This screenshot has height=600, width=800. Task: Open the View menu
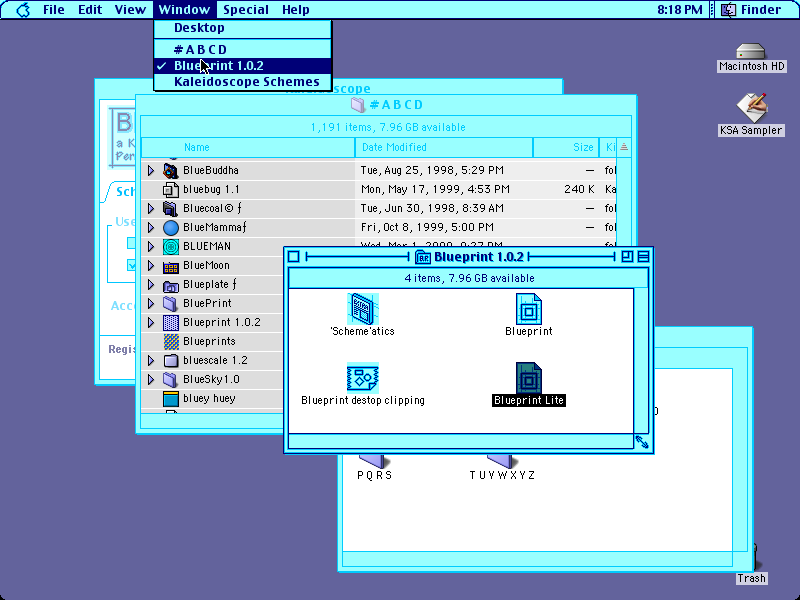[x=130, y=10]
